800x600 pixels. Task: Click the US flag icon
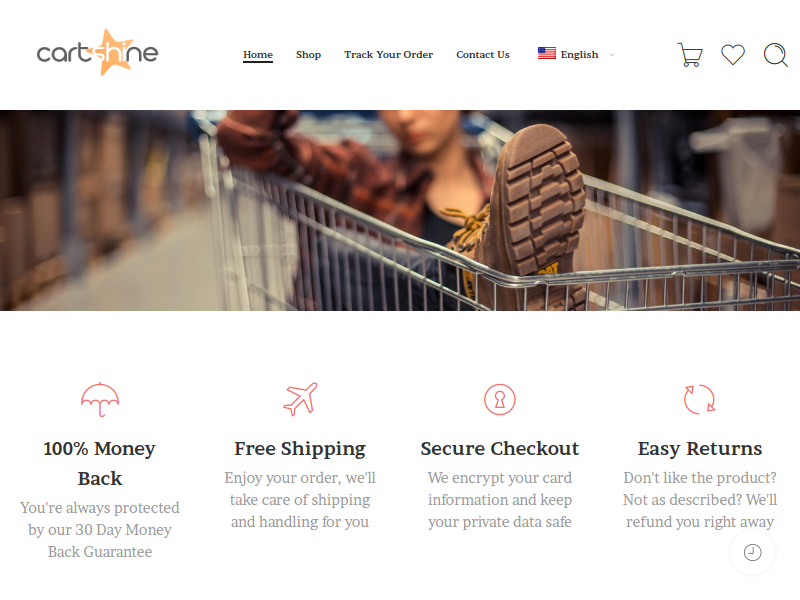546,53
